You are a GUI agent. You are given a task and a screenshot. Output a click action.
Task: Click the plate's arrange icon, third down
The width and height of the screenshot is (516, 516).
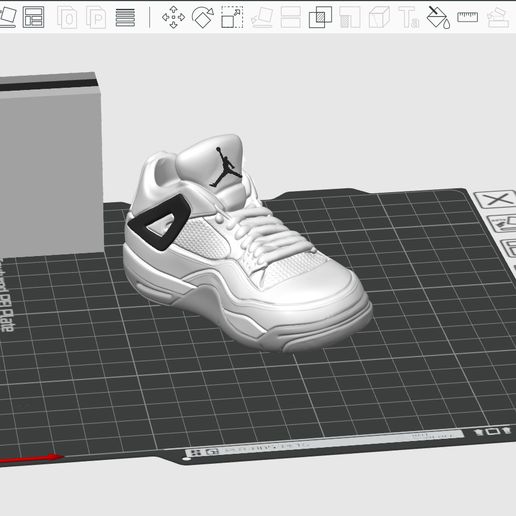pos(509,248)
